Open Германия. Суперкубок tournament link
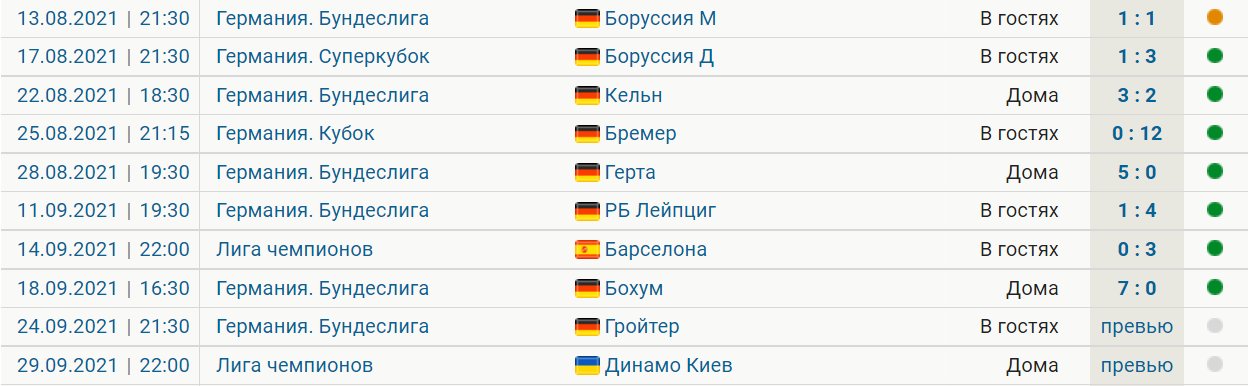The height and width of the screenshot is (386, 1248). [x=323, y=57]
